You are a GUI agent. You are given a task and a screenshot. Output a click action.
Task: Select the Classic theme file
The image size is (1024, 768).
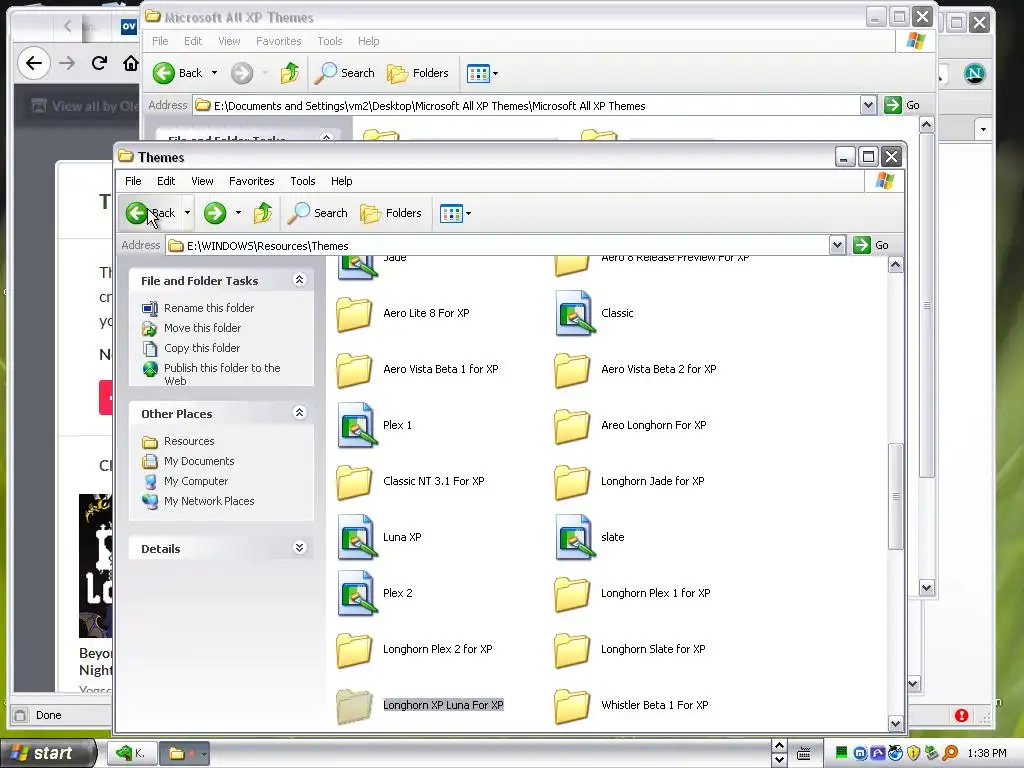tap(594, 313)
